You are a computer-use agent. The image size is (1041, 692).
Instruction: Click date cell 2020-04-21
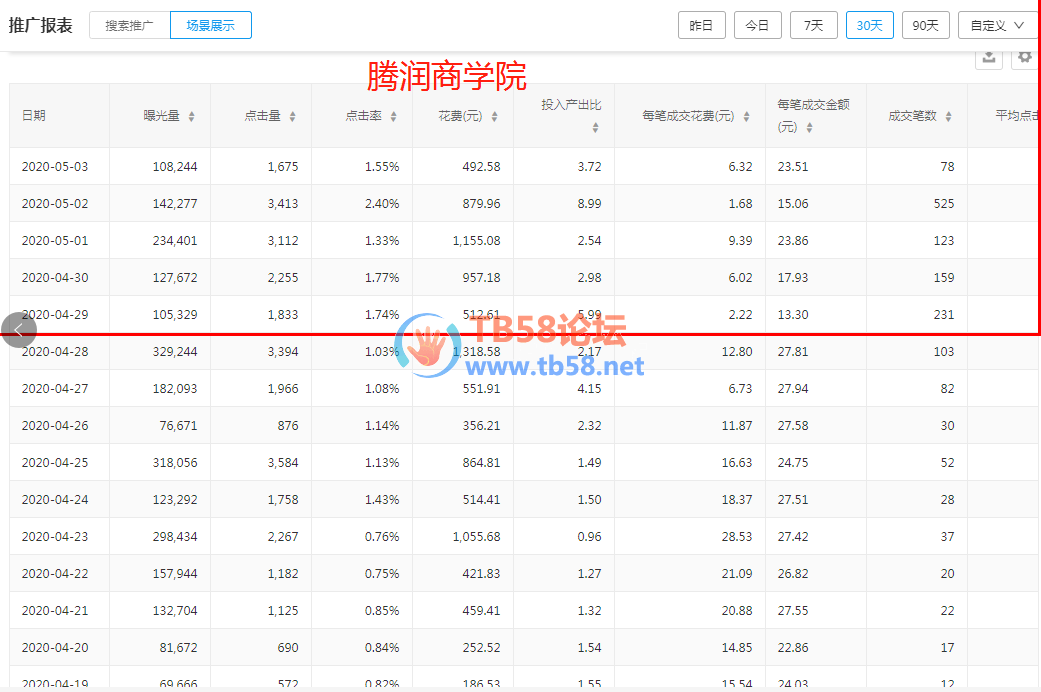point(55,610)
